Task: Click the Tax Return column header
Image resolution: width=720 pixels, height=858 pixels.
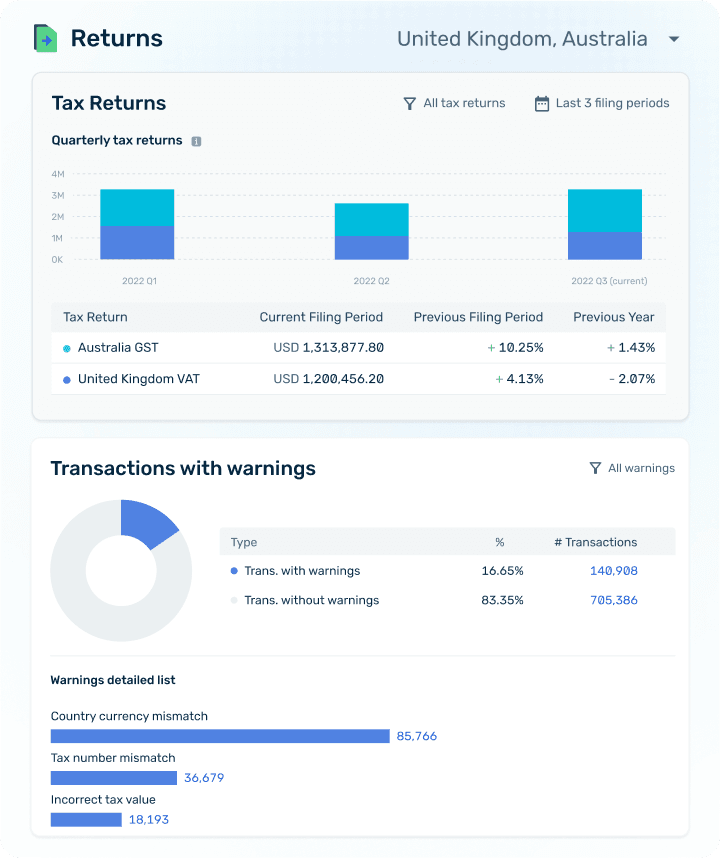Action: pyautogui.click(x=95, y=317)
